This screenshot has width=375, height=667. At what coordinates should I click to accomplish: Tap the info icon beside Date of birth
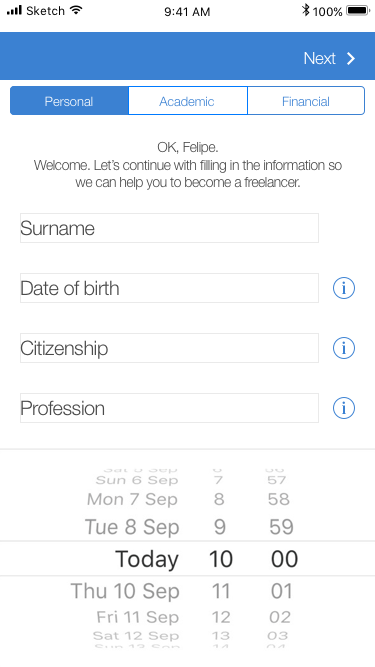344,288
